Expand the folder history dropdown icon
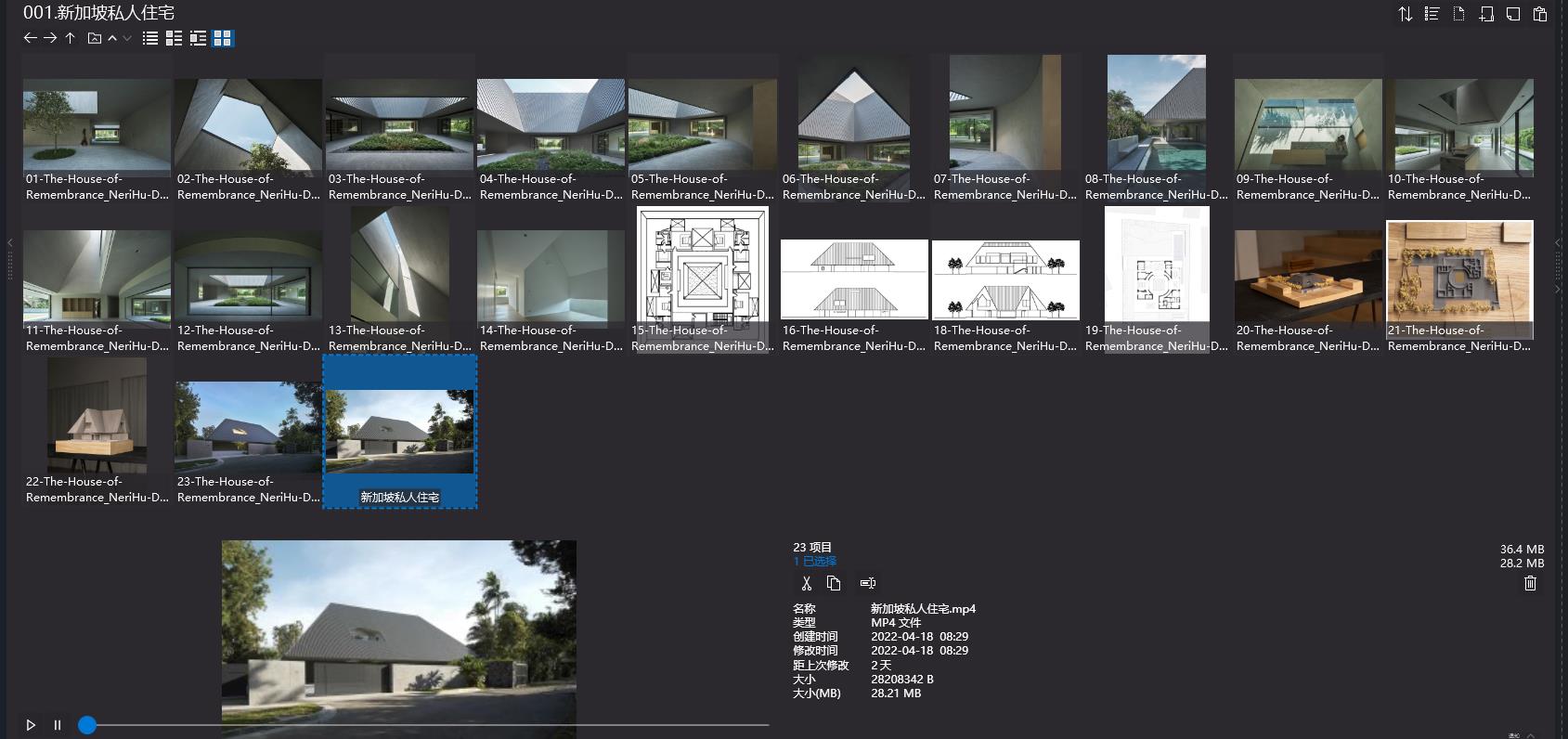The image size is (1568, 739). point(127,38)
